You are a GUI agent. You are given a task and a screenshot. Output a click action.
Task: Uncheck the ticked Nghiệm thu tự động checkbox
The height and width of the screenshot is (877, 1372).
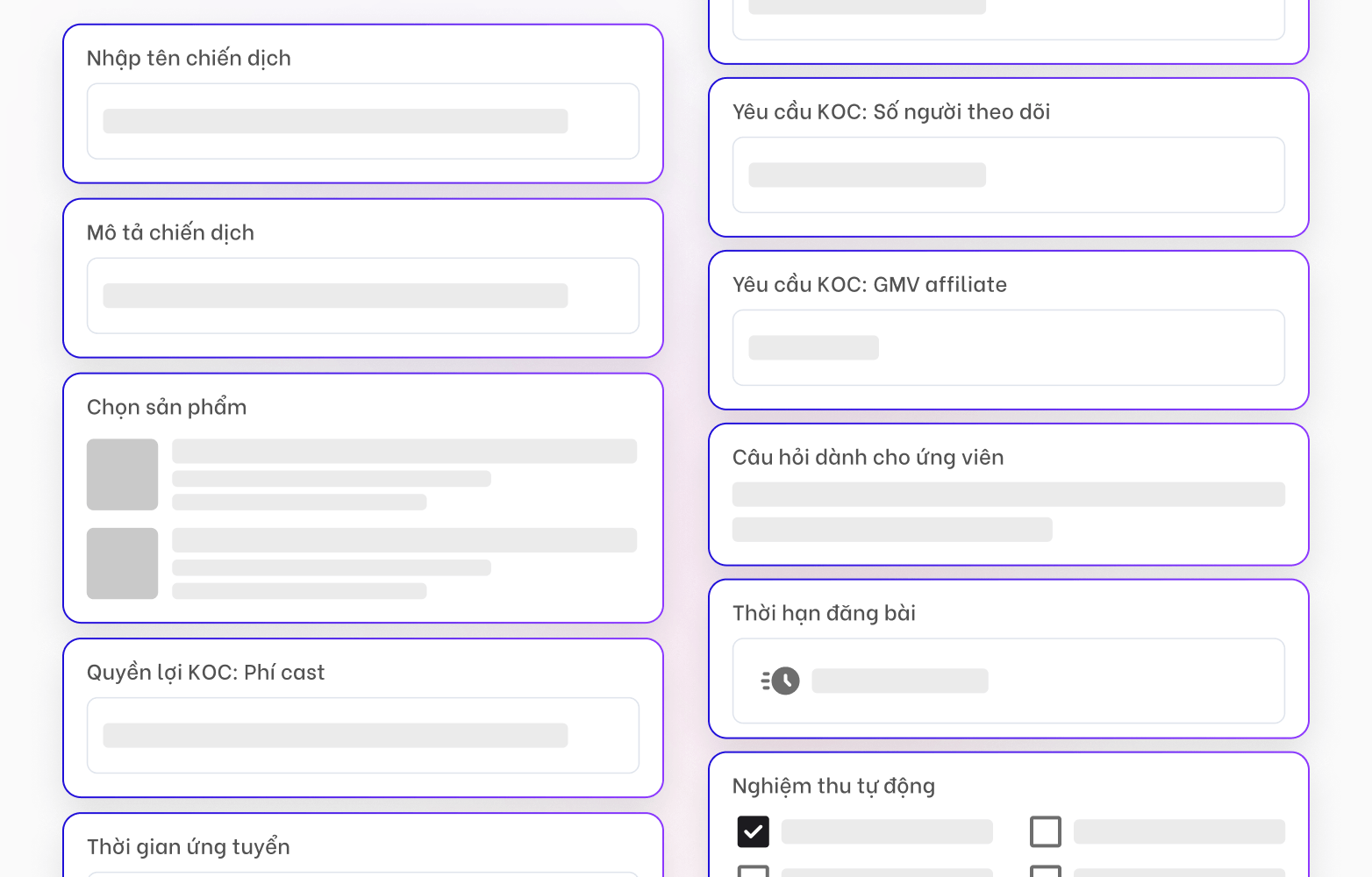753,831
